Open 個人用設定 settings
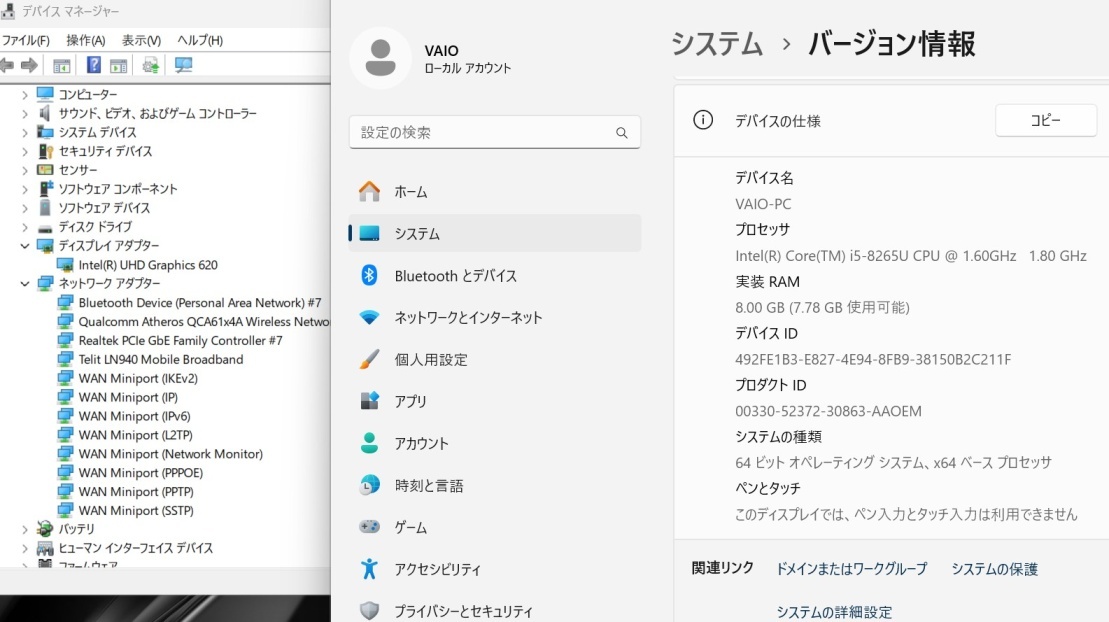 pyautogui.click(x=494, y=359)
